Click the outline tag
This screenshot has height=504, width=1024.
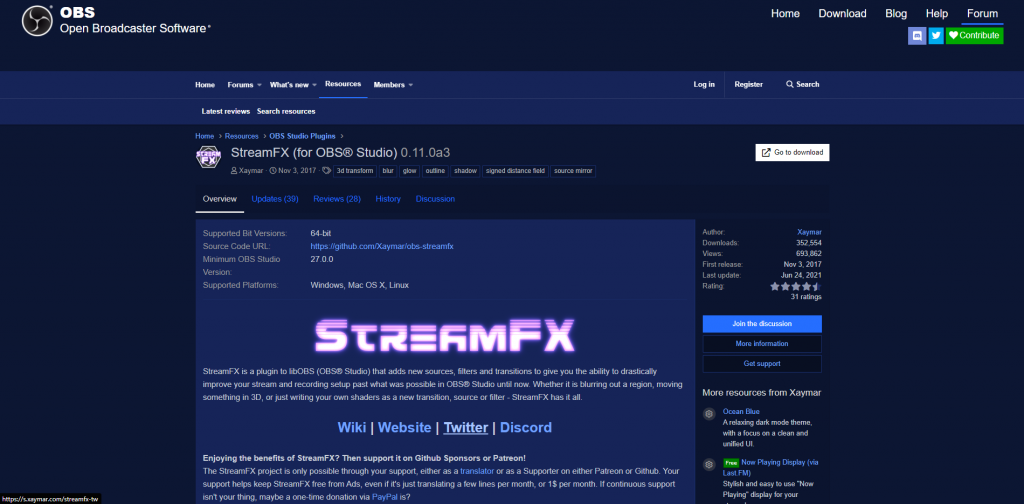[x=435, y=171]
